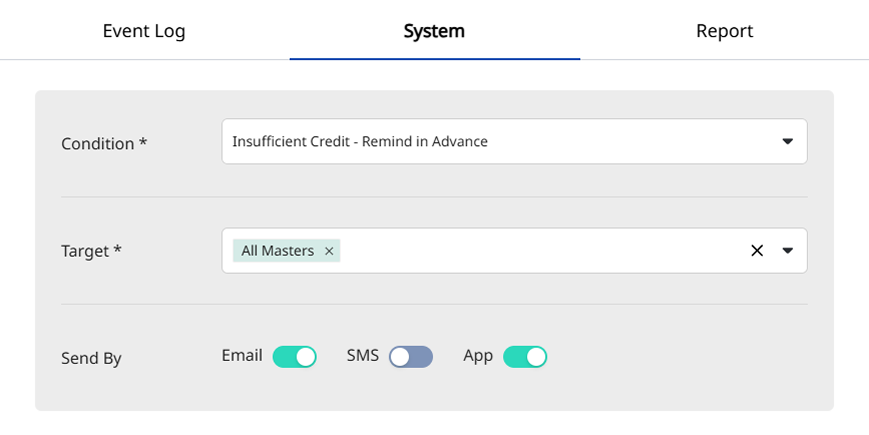This screenshot has width=869, height=435.
Task: Select the System tab
Action: [434, 31]
